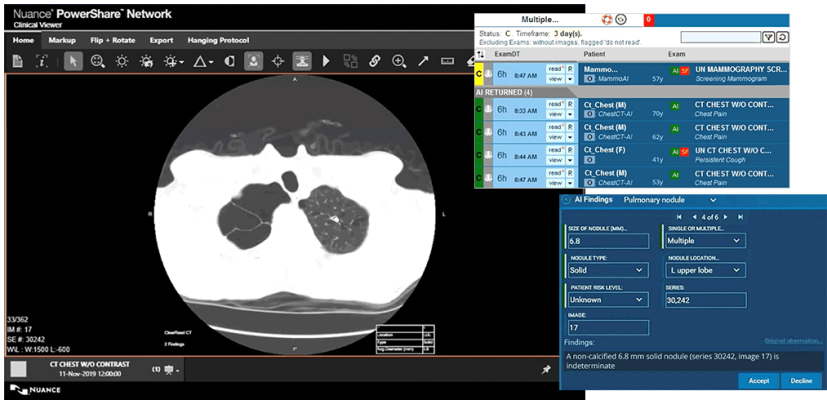This screenshot has width=827, height=400.
Task: Open the Nodule Type dropdown showing Solid
Action: [x=606, y=270]
